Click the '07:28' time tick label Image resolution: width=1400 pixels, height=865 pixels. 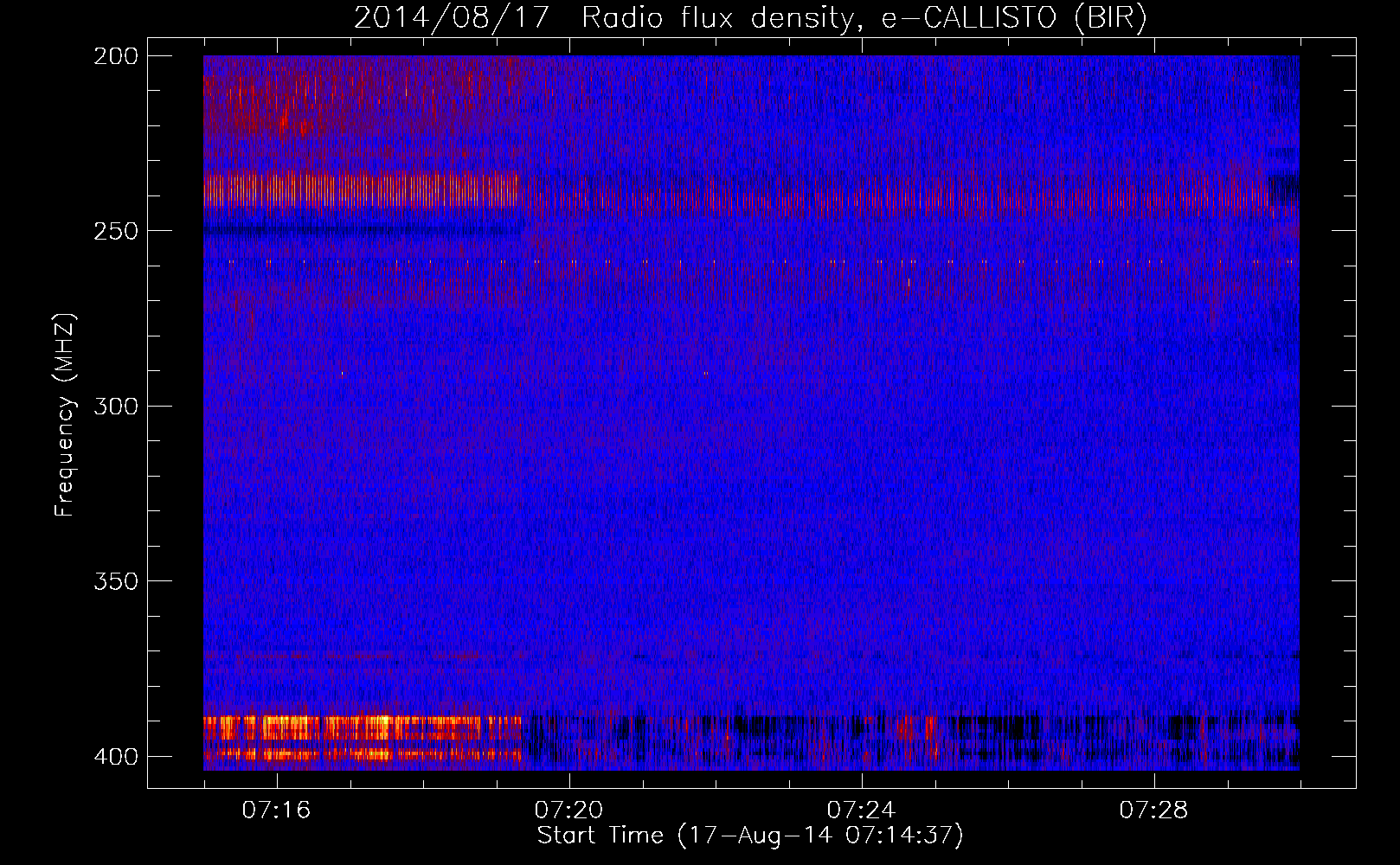[1153, 810]
